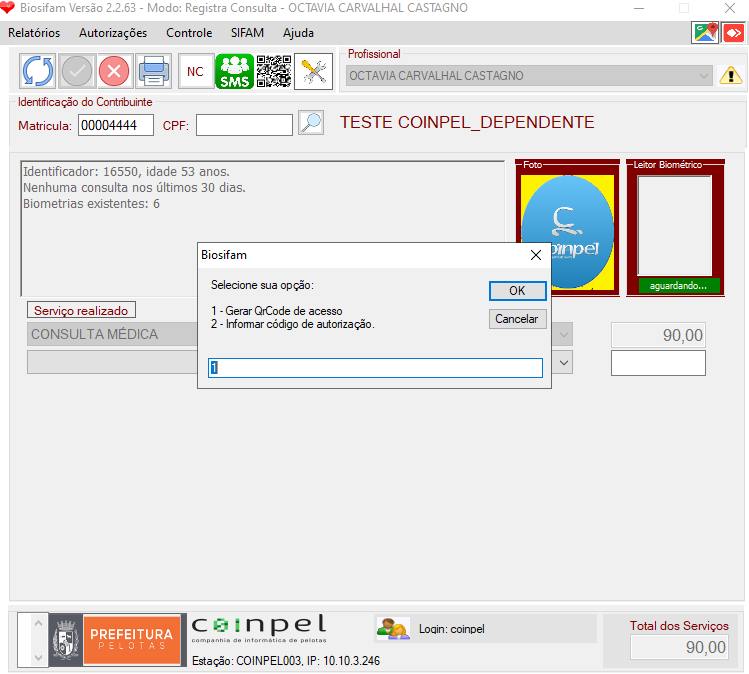Click the Nenhuma consulta nos últimos 30 dias line
Screen dimensions: 749x674
click(x=134, y=188)
